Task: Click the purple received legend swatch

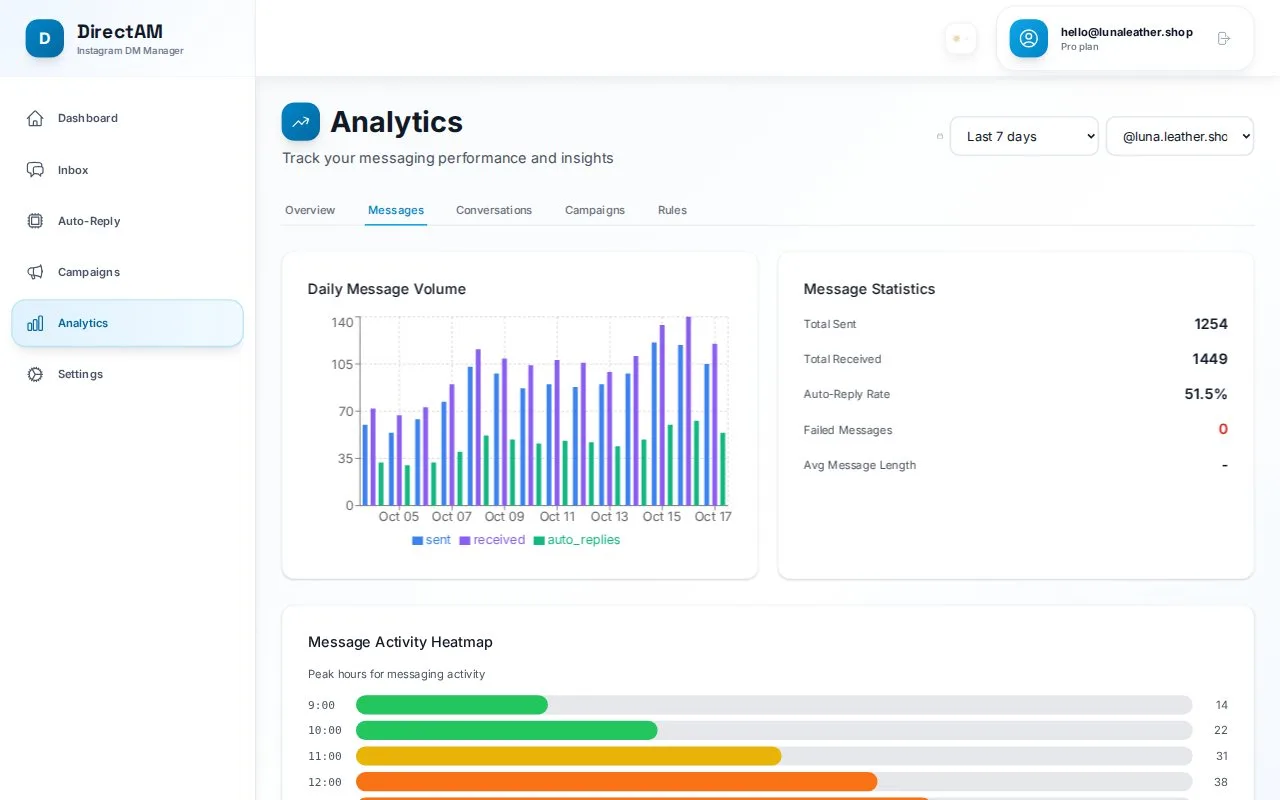Action: (465, 541)
